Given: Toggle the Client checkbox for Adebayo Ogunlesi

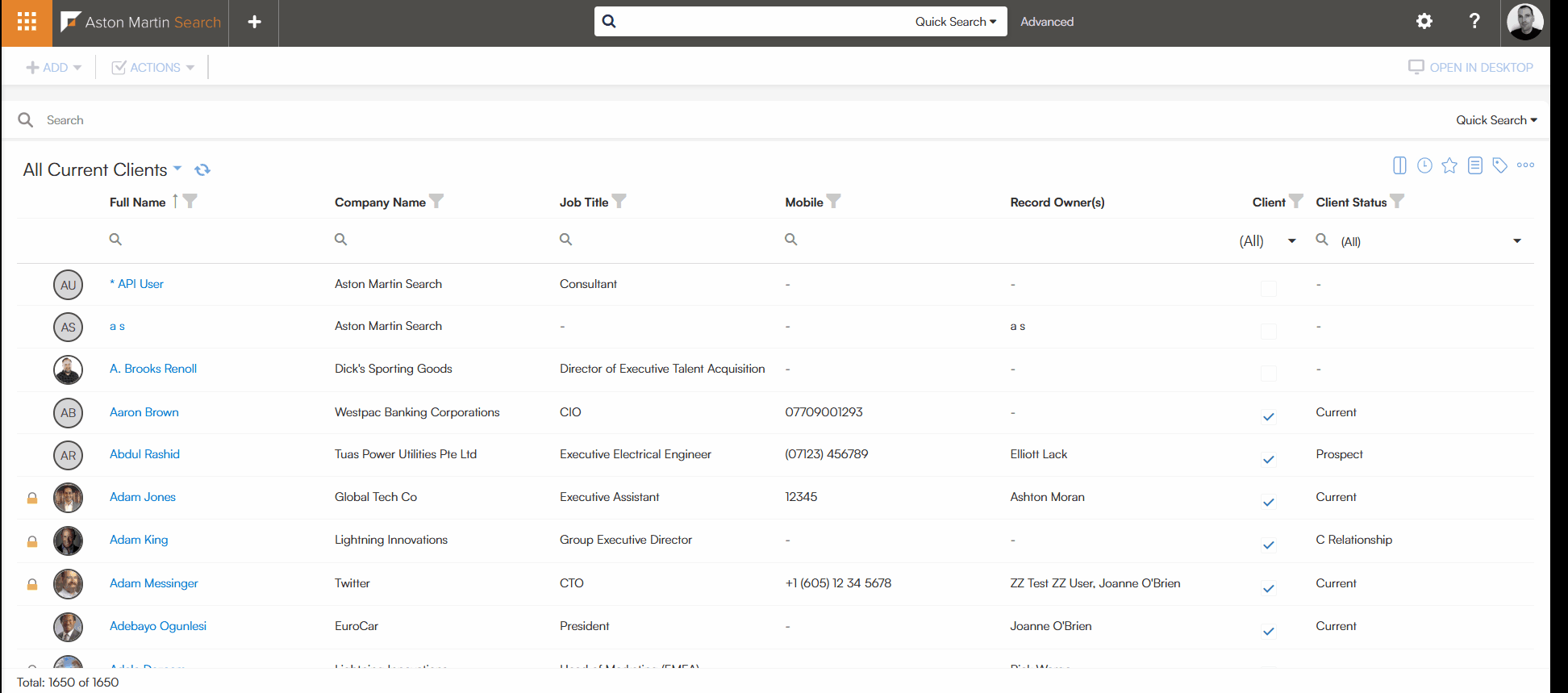Looking at the screenshot, I should coord(1268,631).
